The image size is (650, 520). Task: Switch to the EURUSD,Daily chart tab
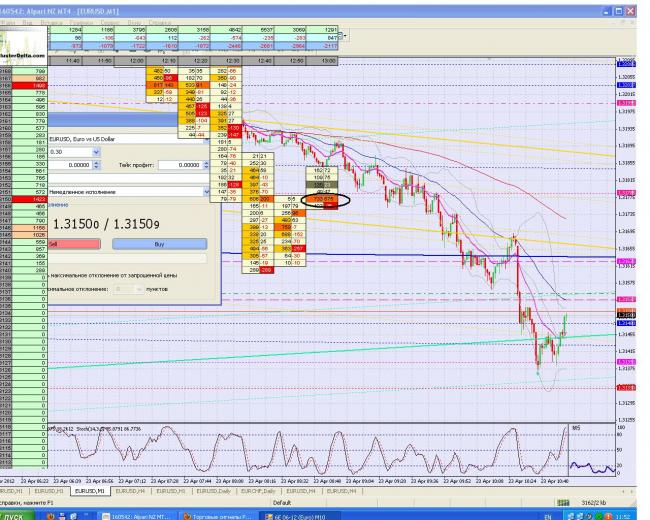point(213,491)
